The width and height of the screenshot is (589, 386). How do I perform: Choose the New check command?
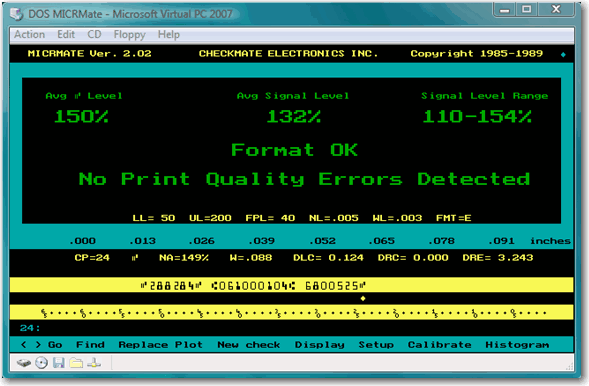[249, 344]
